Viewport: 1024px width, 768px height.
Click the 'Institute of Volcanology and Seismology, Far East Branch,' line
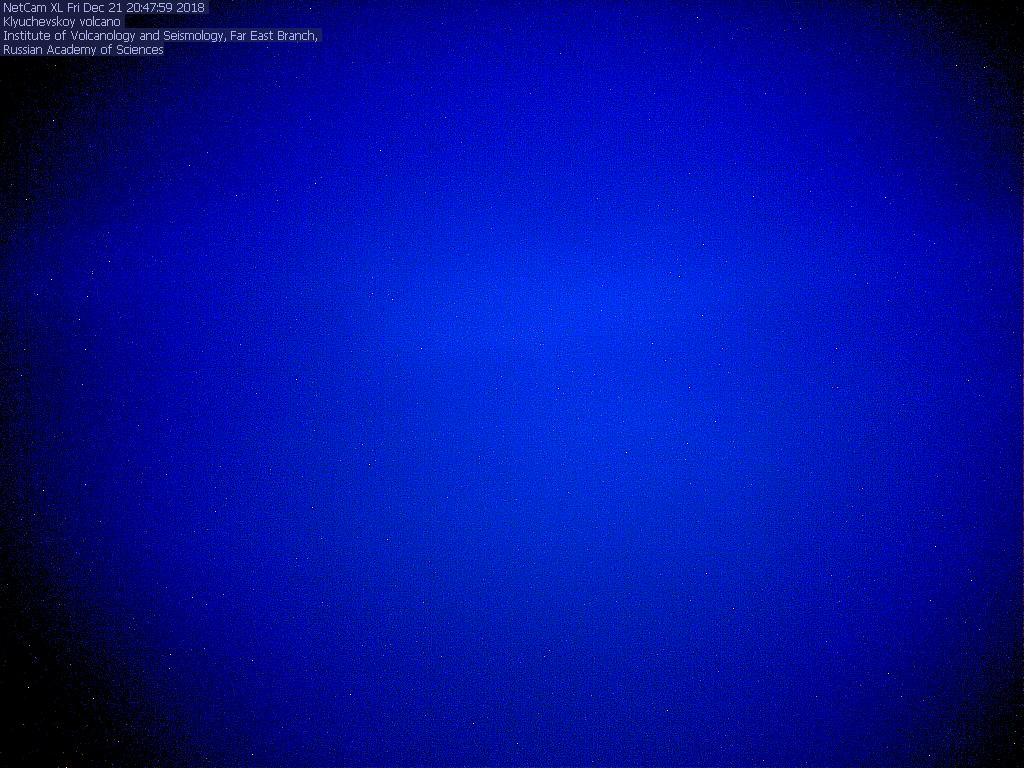point(161,36)
